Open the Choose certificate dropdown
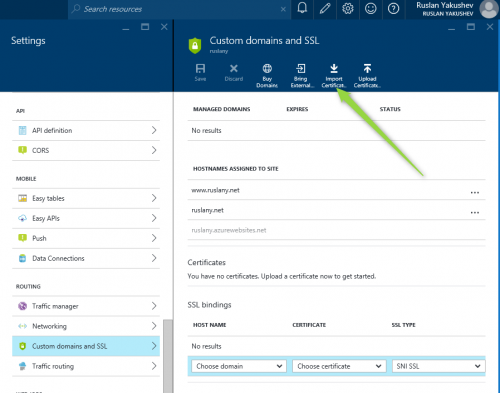The width and height of the screenshot is (500, 393). pos(339,366)
